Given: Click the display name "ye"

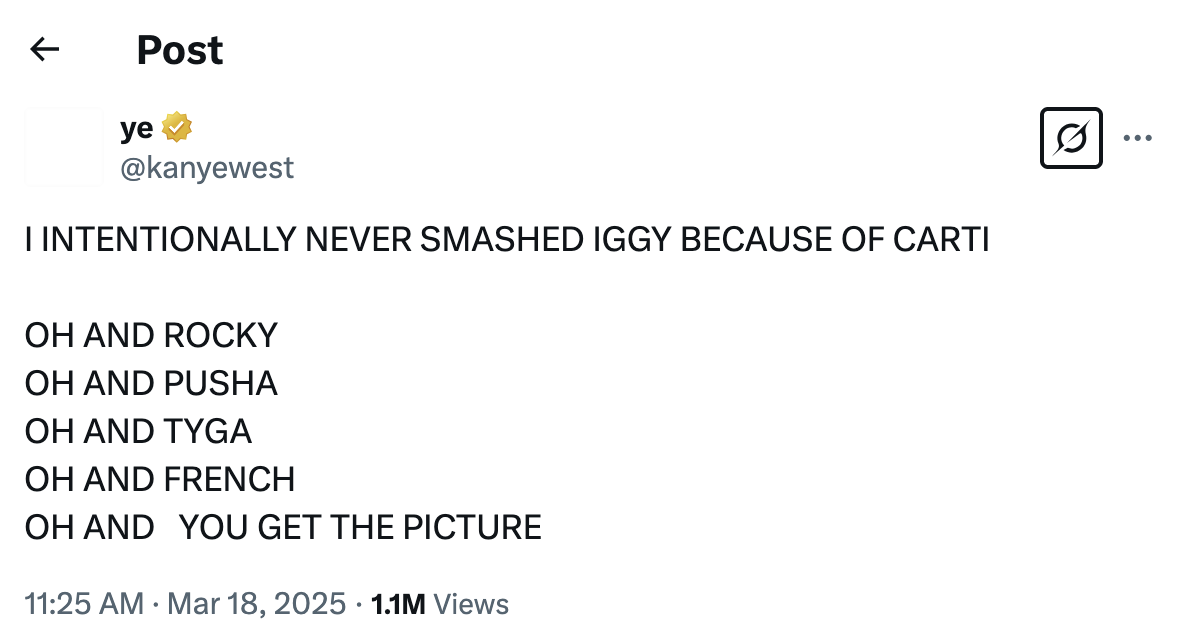Looking at the screenshot, I should [136, 128].
